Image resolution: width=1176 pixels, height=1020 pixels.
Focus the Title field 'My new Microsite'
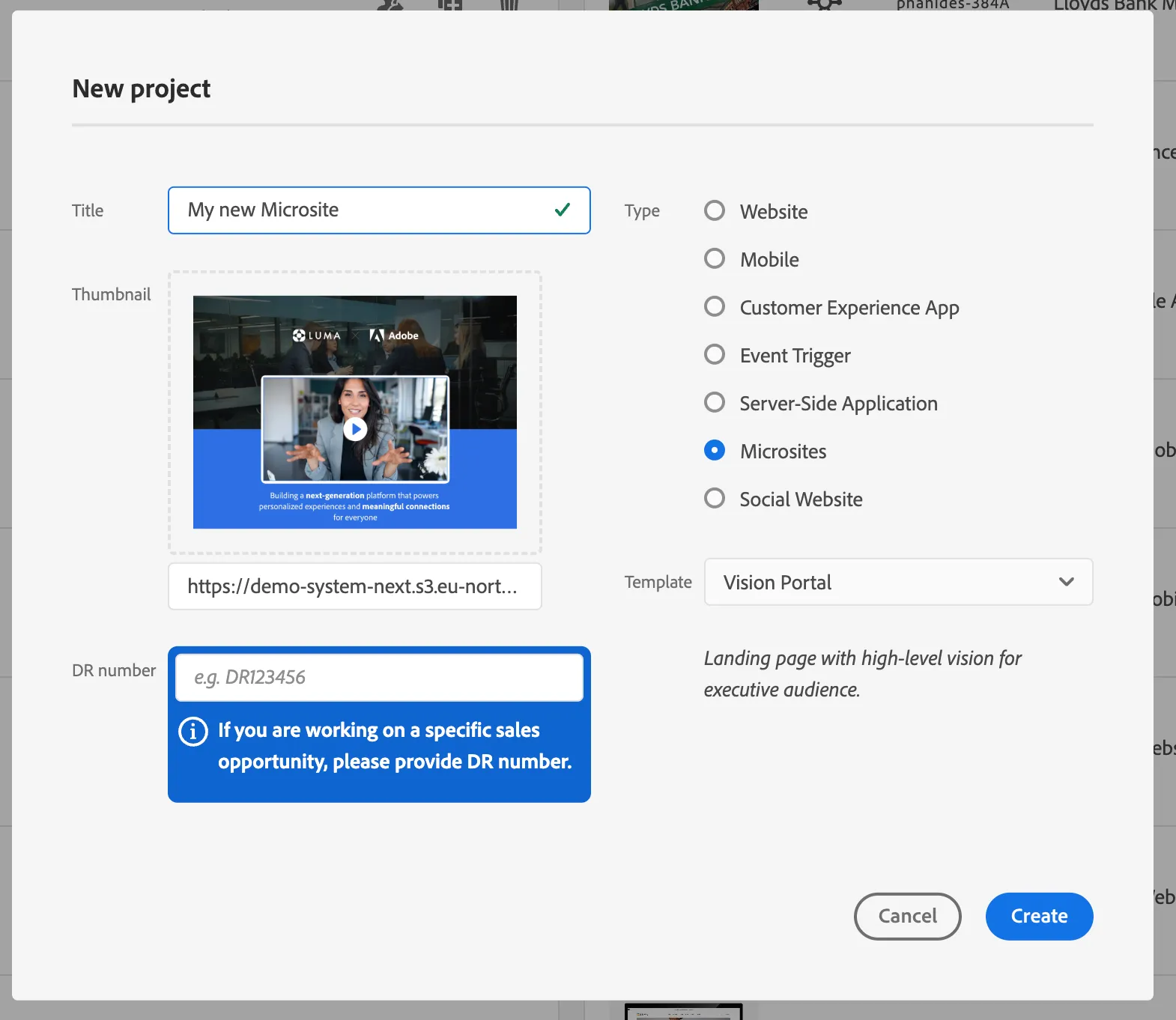click(x=379, y=210)
